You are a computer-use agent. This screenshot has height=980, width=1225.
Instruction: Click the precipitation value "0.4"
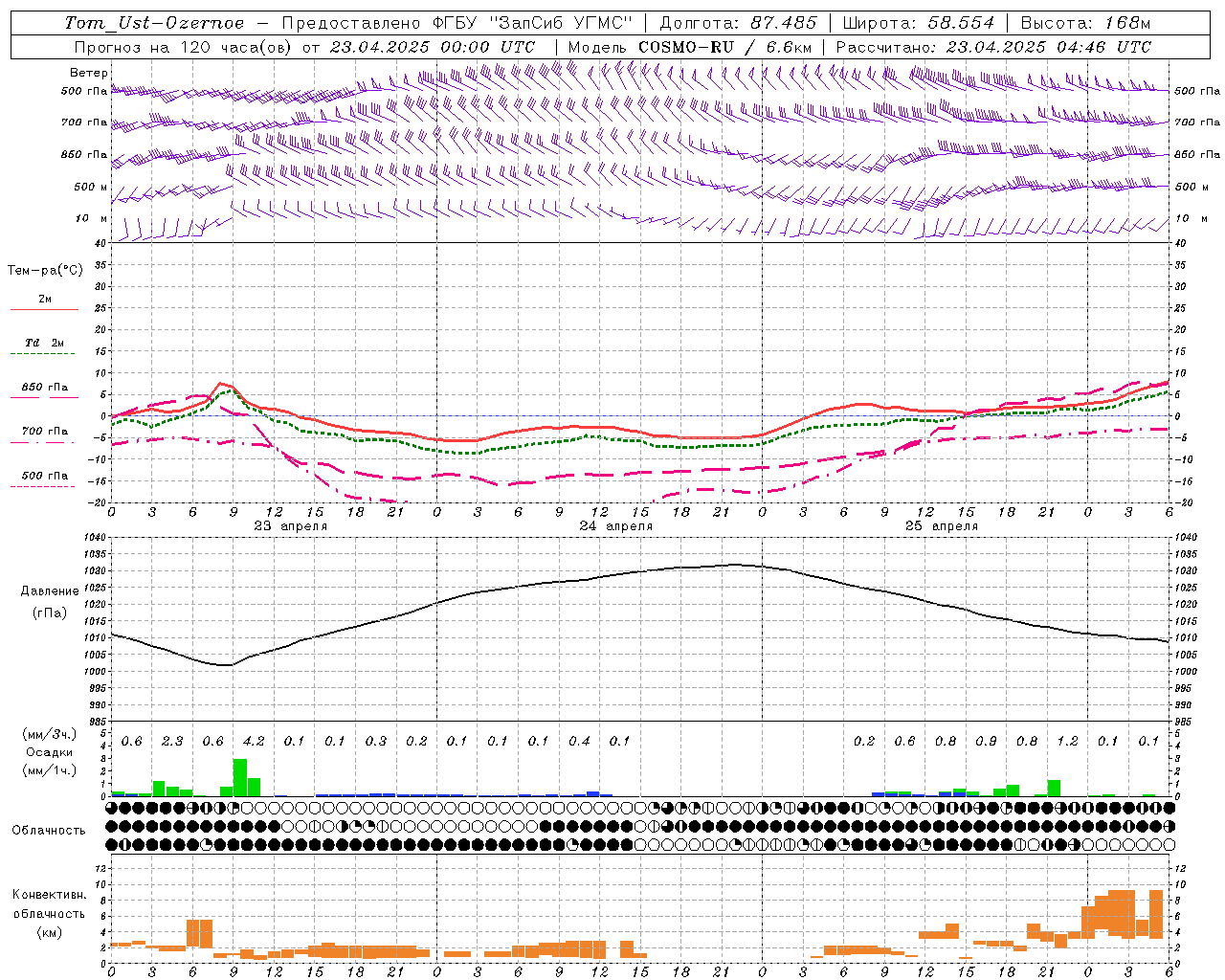[x=579, y=742]
